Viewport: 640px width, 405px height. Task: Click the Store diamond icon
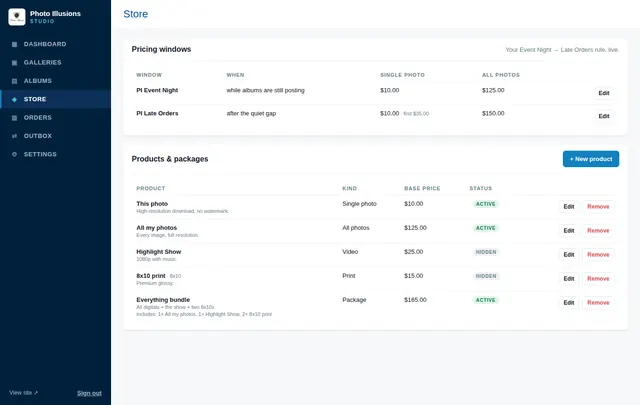pos(14,99)
